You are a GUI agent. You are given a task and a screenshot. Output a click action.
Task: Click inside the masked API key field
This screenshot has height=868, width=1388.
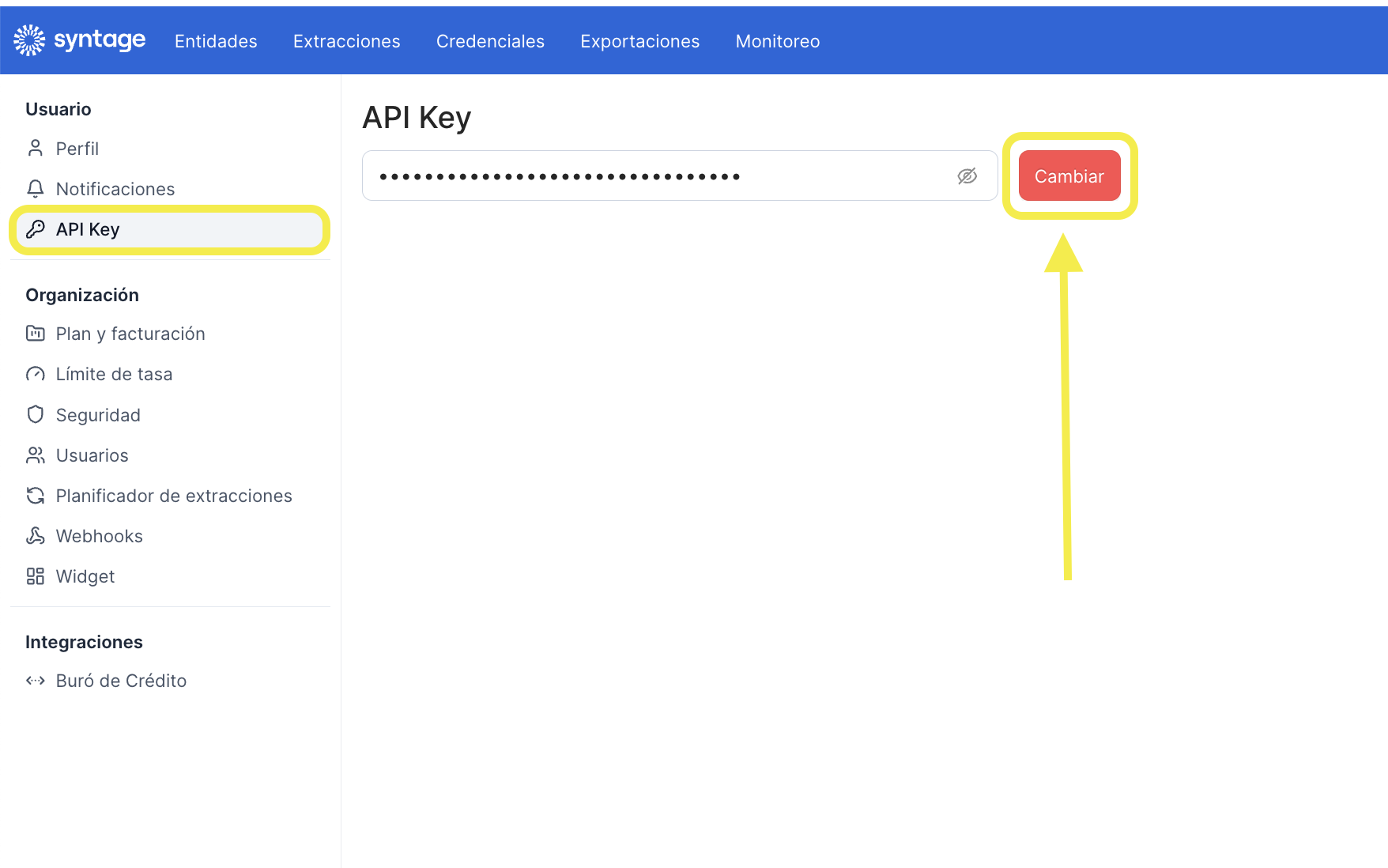coord(648,176)
